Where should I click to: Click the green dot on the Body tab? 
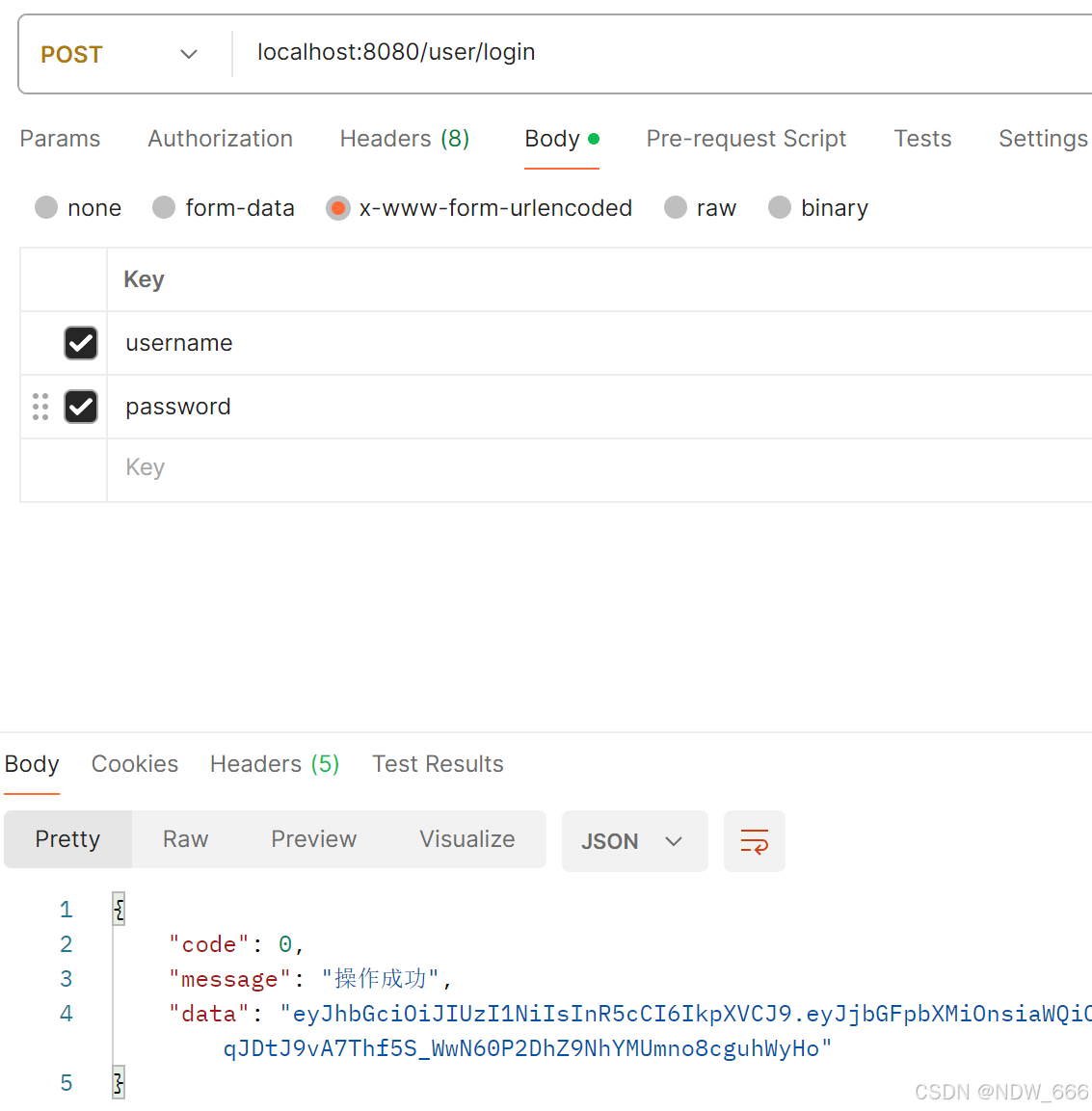coord(595,136)
